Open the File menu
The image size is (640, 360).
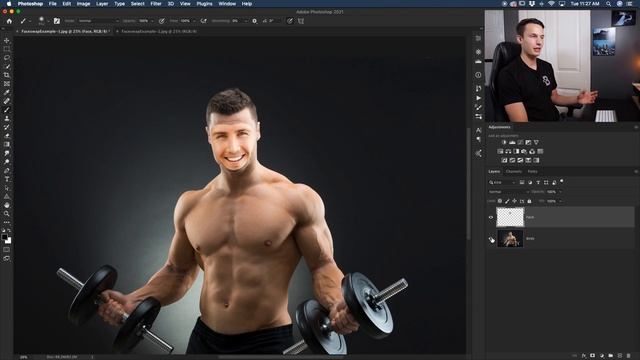52,4
